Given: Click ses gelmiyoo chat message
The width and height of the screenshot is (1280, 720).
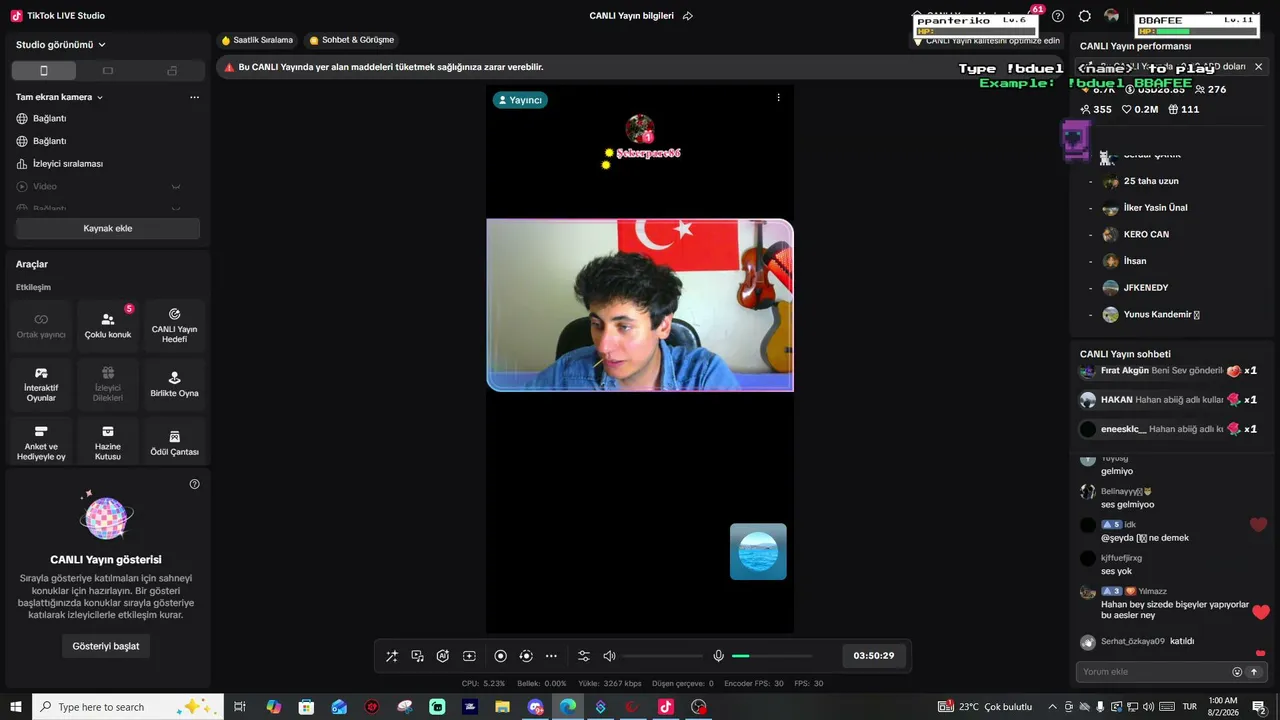Looking at the screenshot, I should (1128, 505).
